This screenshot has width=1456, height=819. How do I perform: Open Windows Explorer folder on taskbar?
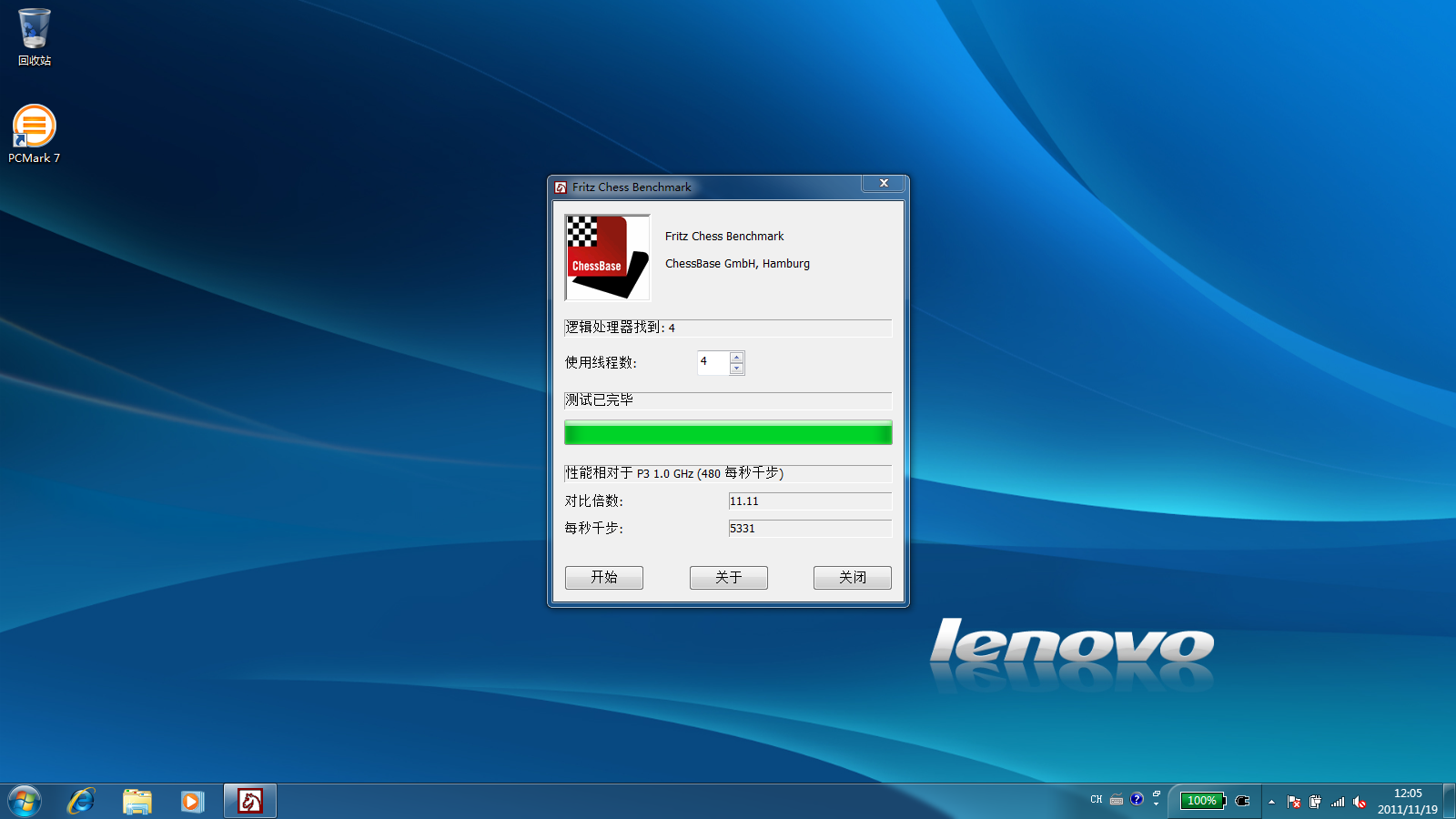(137, 802)
